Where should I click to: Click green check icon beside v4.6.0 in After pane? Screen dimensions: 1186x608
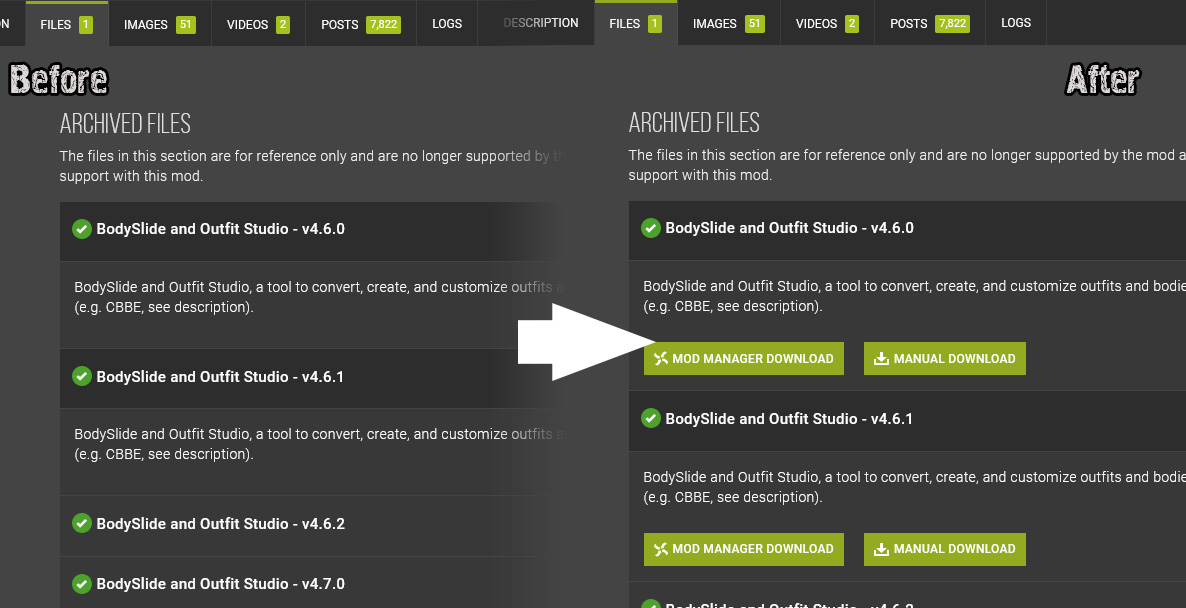pyautogui.click(x=650, y=228)
